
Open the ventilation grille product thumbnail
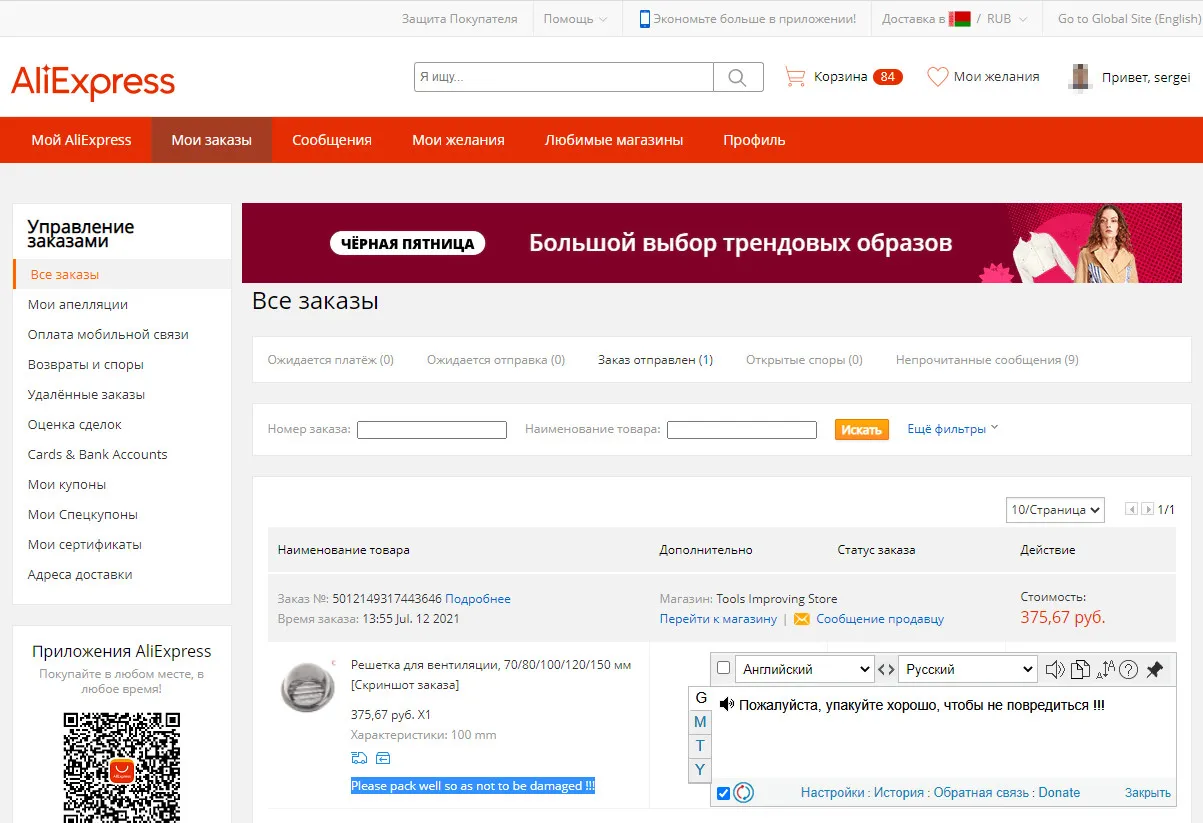[x=309, y=688]
